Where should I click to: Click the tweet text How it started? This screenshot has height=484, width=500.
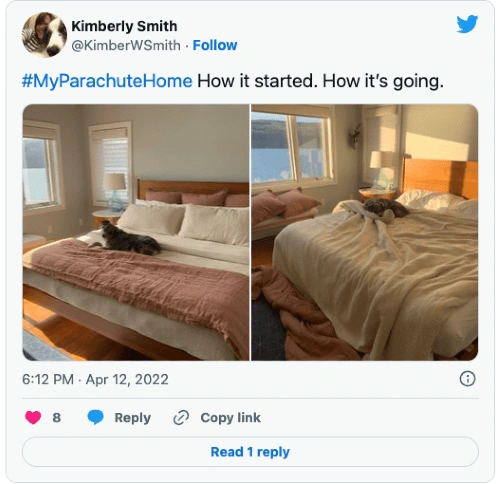tap(257, 81)
